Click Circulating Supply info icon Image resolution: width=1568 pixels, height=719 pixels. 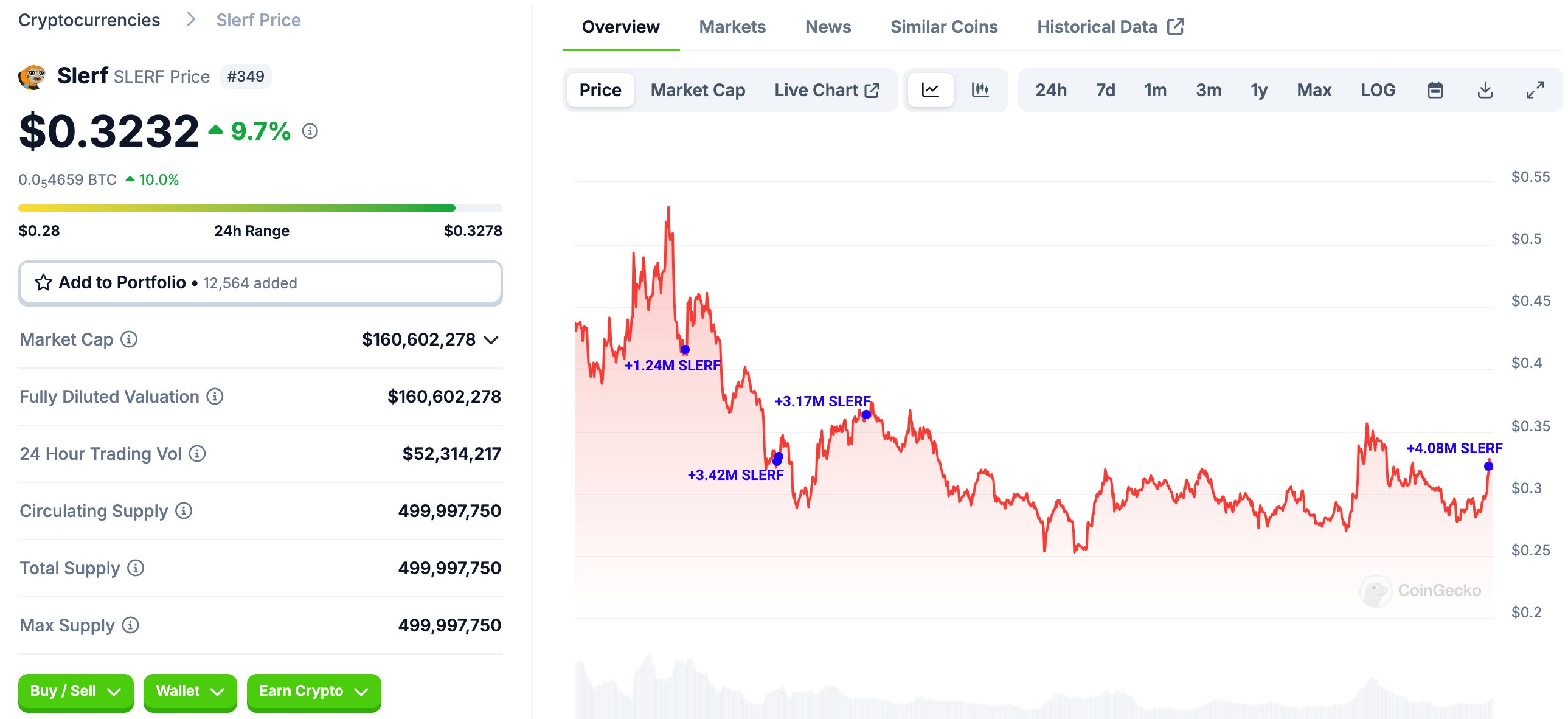184,511
